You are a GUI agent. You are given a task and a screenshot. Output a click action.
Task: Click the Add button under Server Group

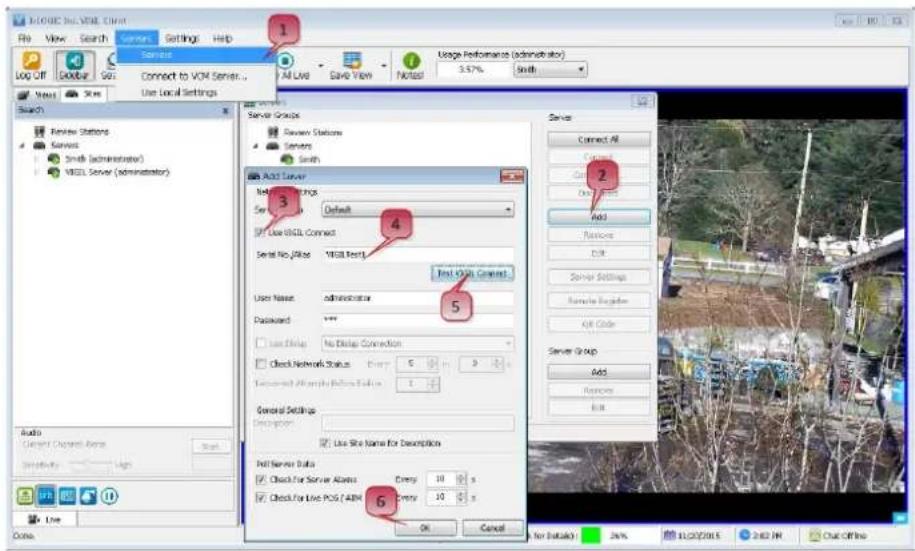(x=599, y=372)
